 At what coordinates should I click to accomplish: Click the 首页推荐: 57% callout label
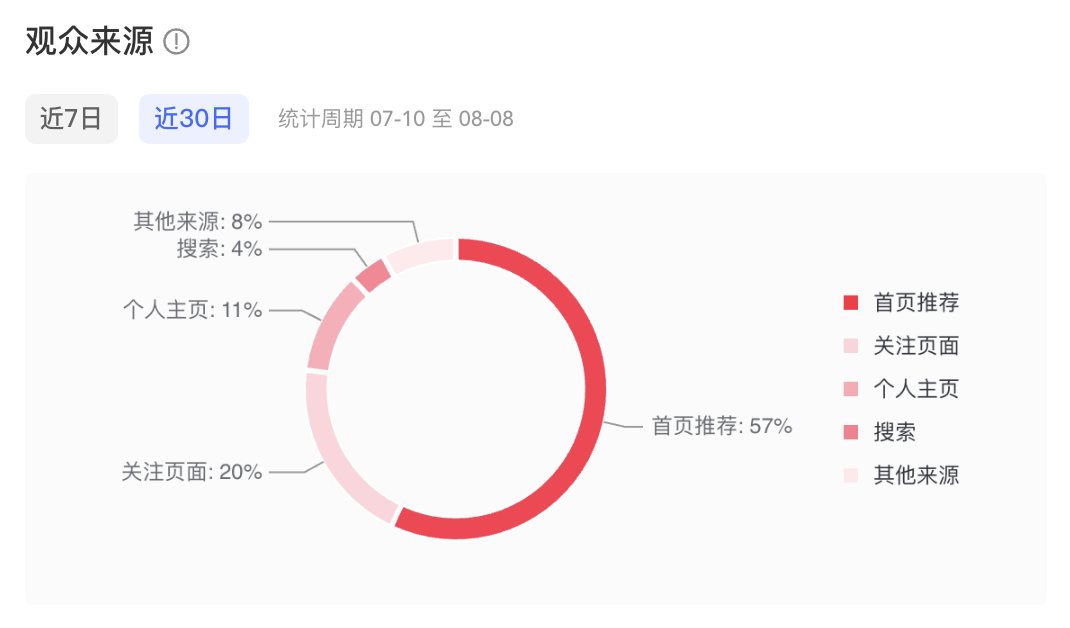(x=723, y=424)
